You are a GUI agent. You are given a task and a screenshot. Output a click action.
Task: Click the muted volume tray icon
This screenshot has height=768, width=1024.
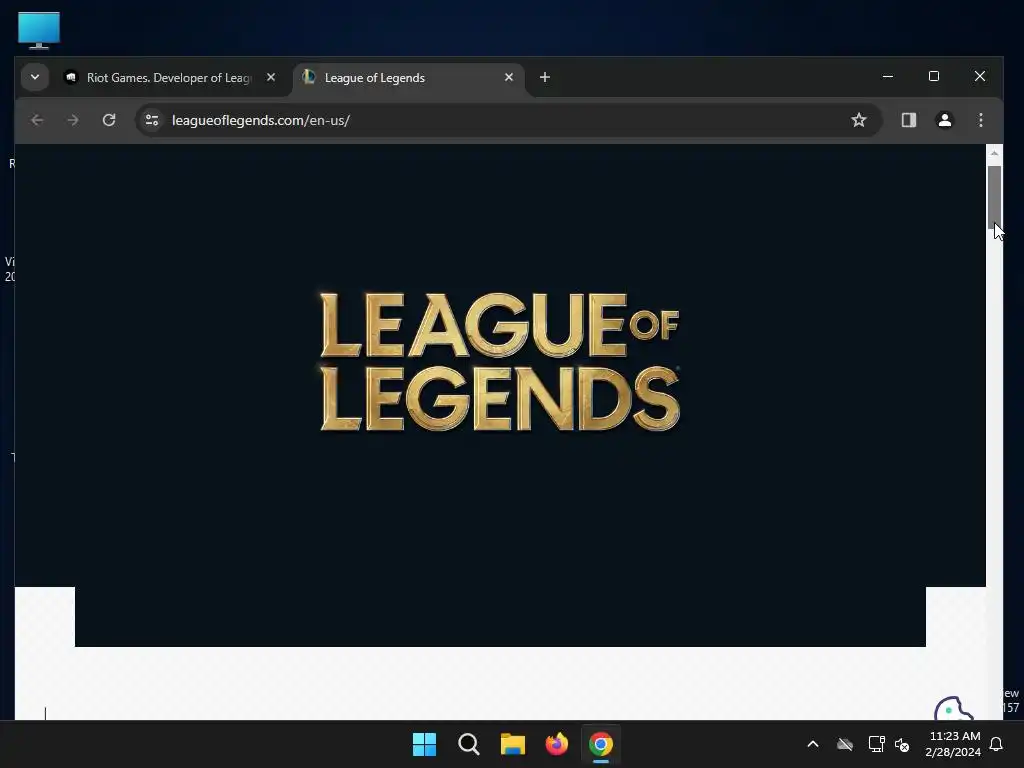(x=902, y=744)
